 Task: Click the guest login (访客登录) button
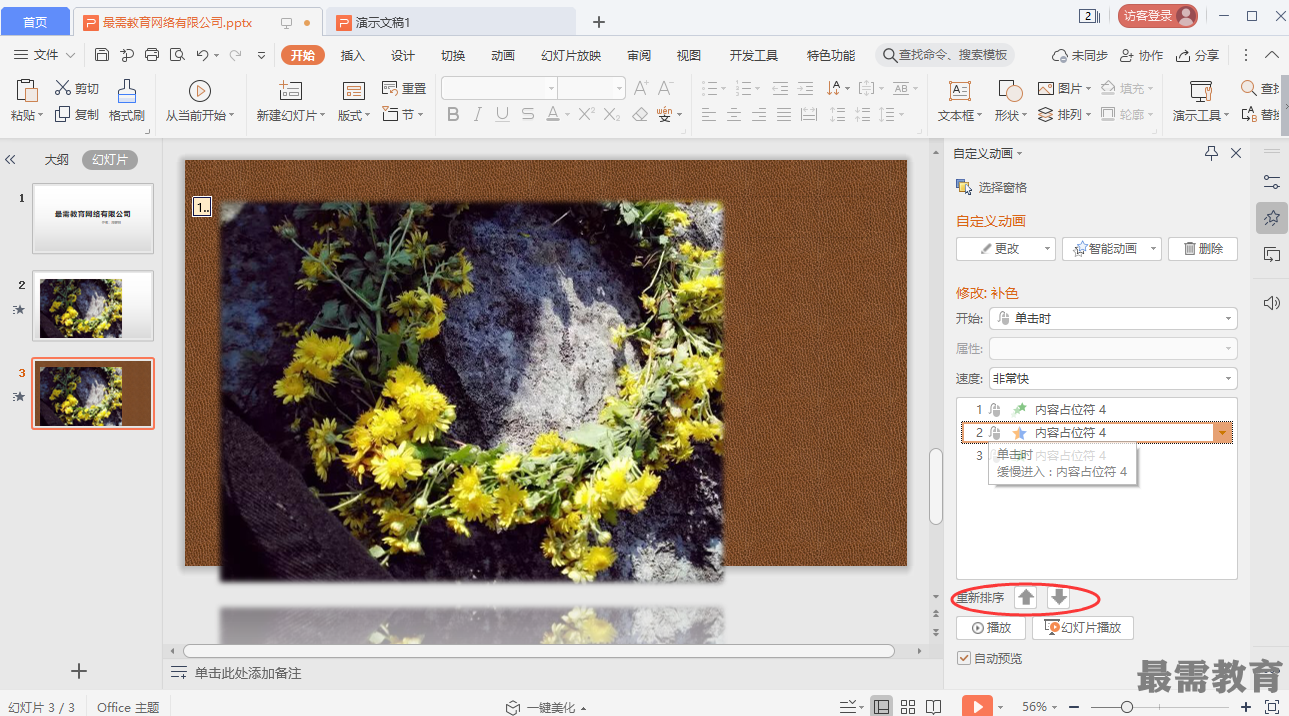pyautogui.click(x=1158, y=16)
